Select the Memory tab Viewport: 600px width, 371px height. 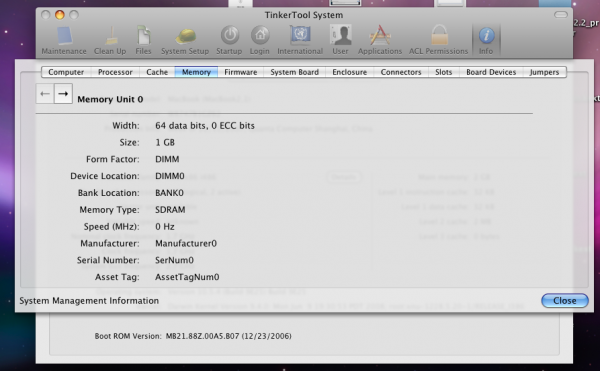coord(196,72)
